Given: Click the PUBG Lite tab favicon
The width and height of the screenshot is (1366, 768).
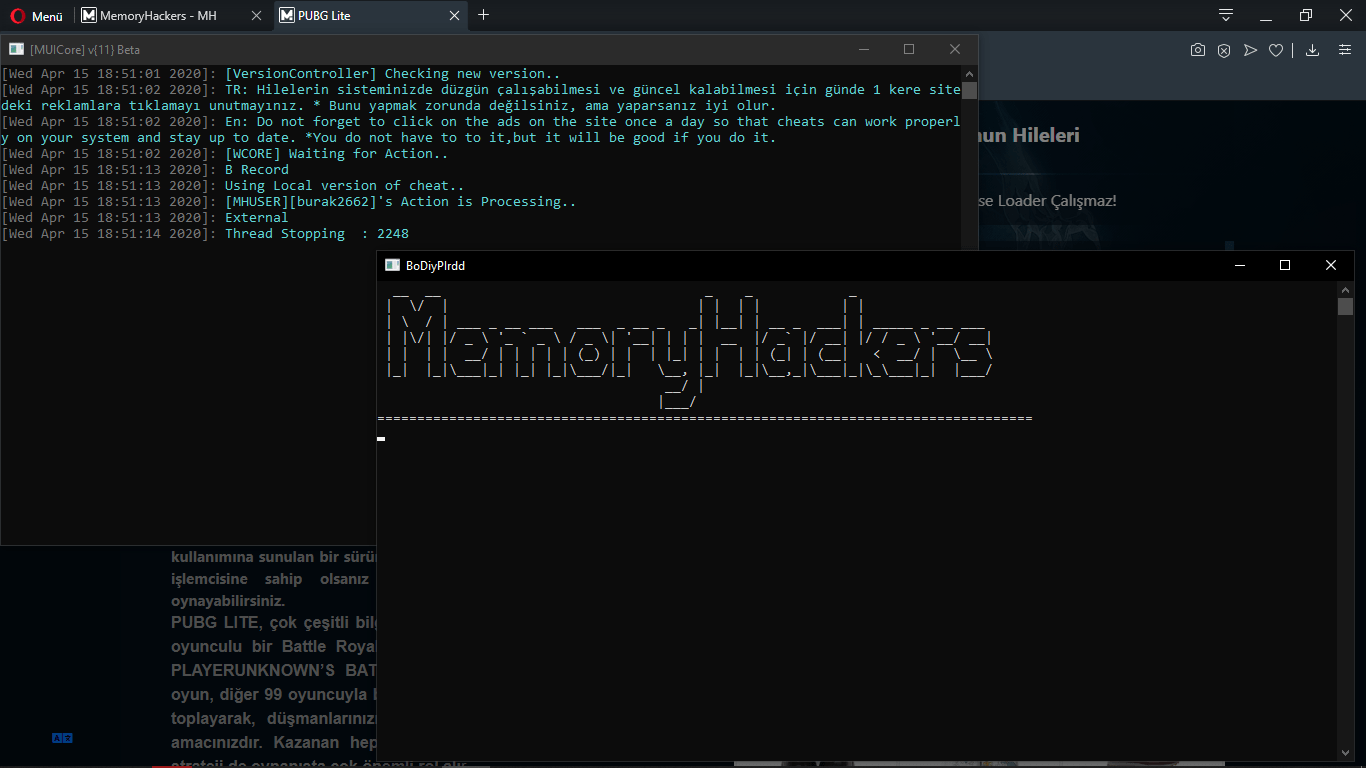Looking at the screenshot, I should [x=287, y=15].
